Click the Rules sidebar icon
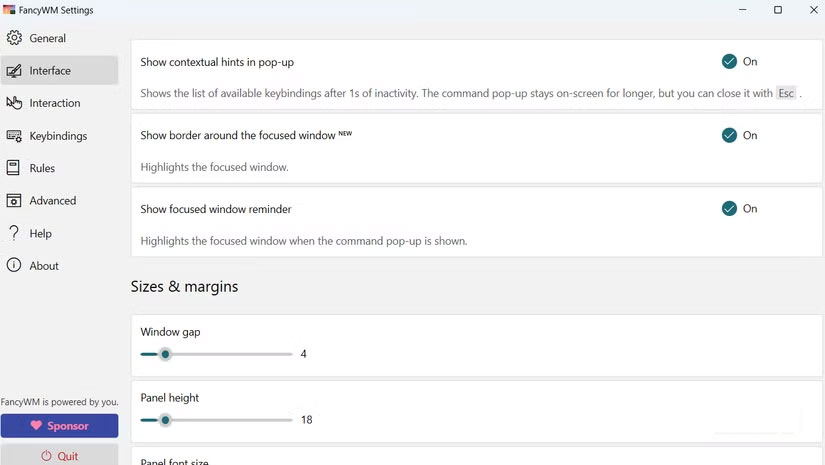Screen dimensions: 825x465 [x=14, y=168]
